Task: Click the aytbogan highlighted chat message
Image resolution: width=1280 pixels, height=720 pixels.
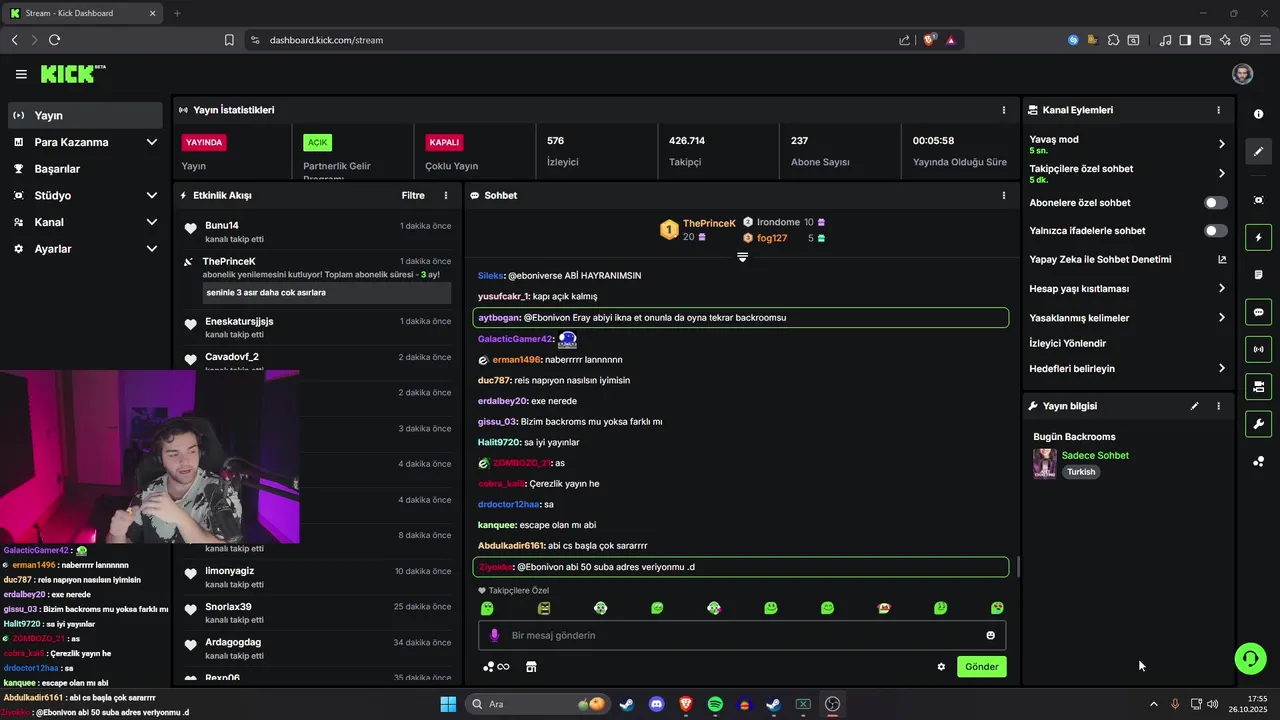Action: 741,318
